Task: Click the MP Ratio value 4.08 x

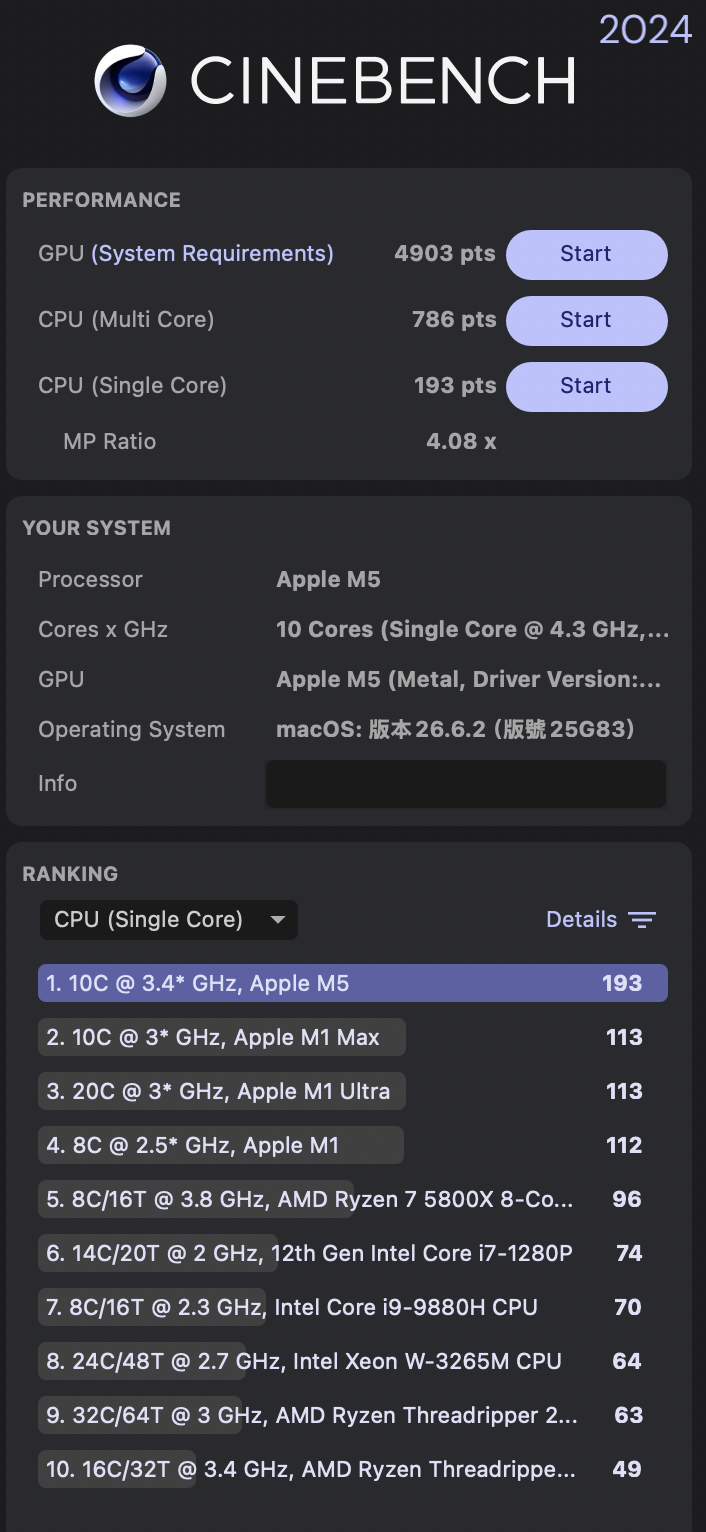Action: click(461, 441)
